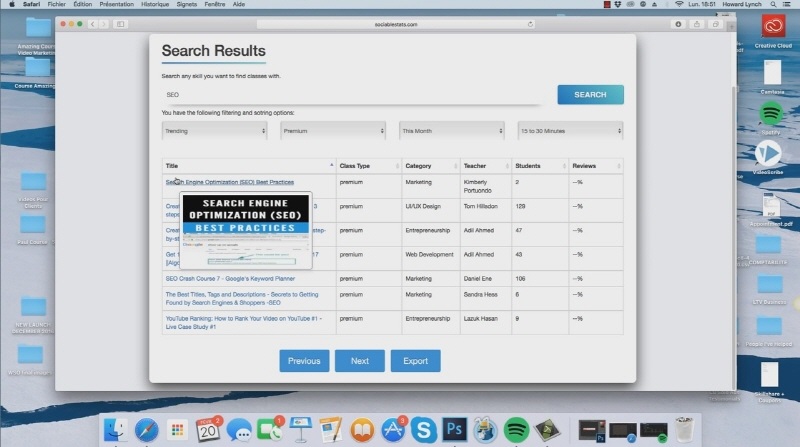Open Finder from the dock
The width and height of the screenshot is (800, 447).
(x=115, y=430)
